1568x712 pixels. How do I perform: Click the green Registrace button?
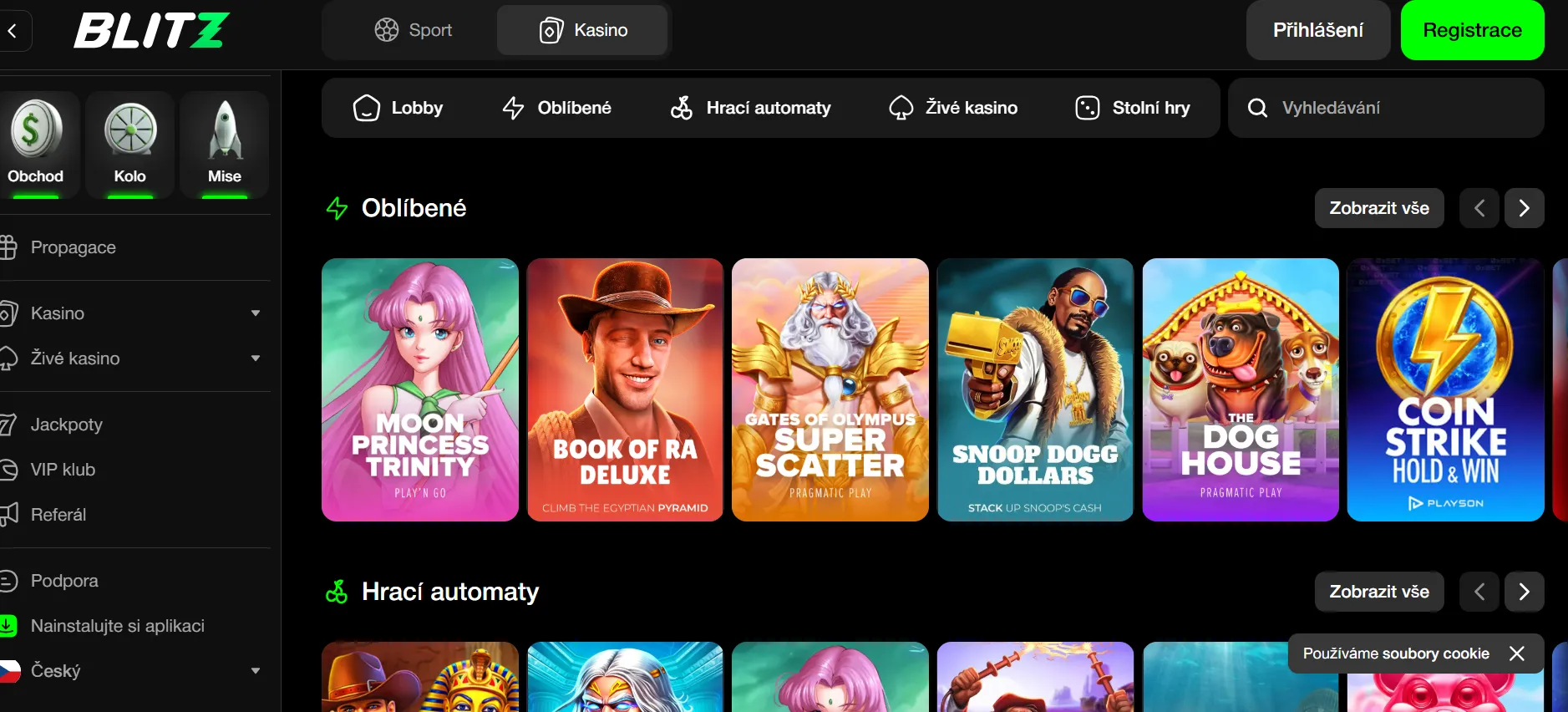point(1472,30)
